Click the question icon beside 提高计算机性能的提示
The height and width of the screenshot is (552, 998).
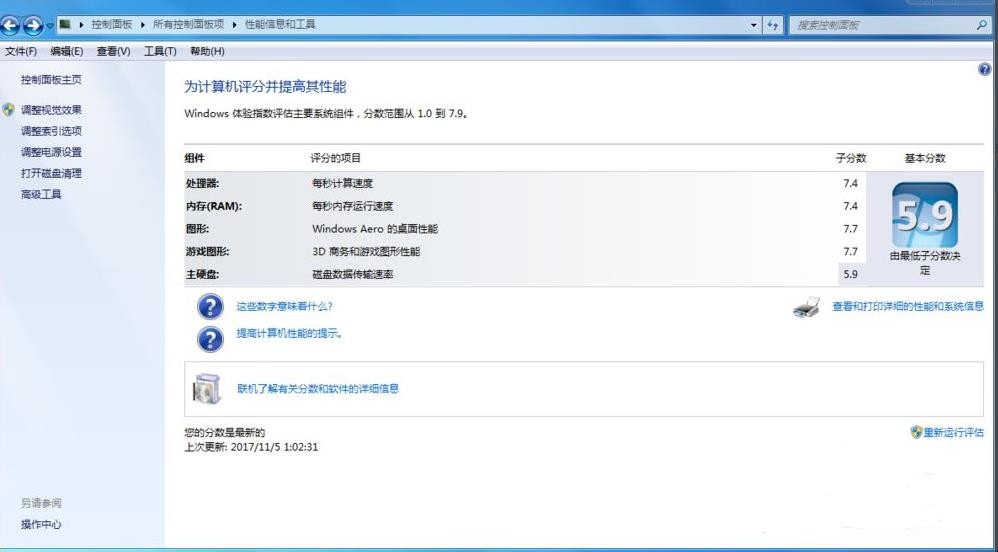point(210,339)
